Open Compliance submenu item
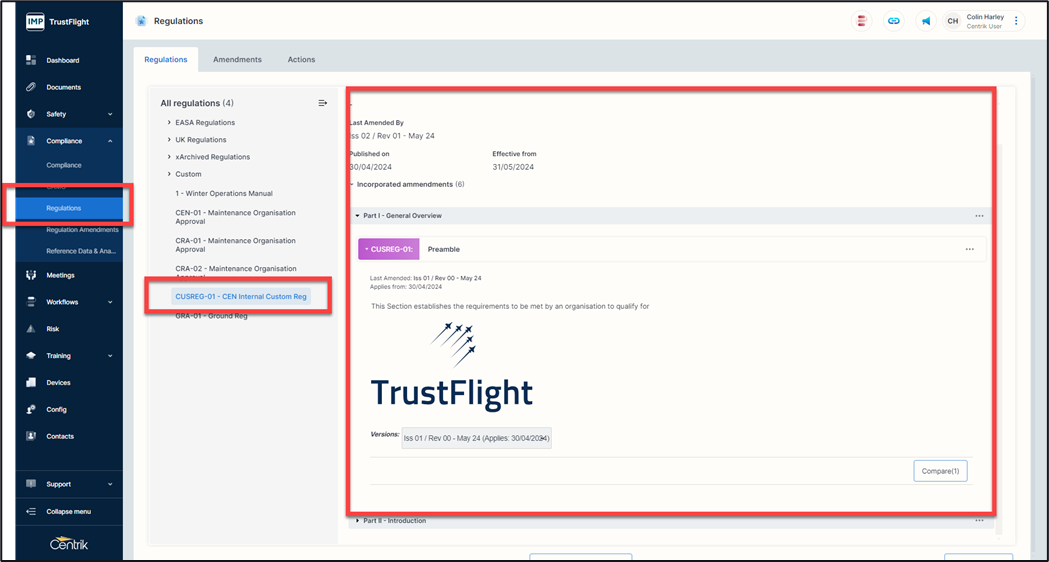 pyautogui.click(x=64, y=165)
